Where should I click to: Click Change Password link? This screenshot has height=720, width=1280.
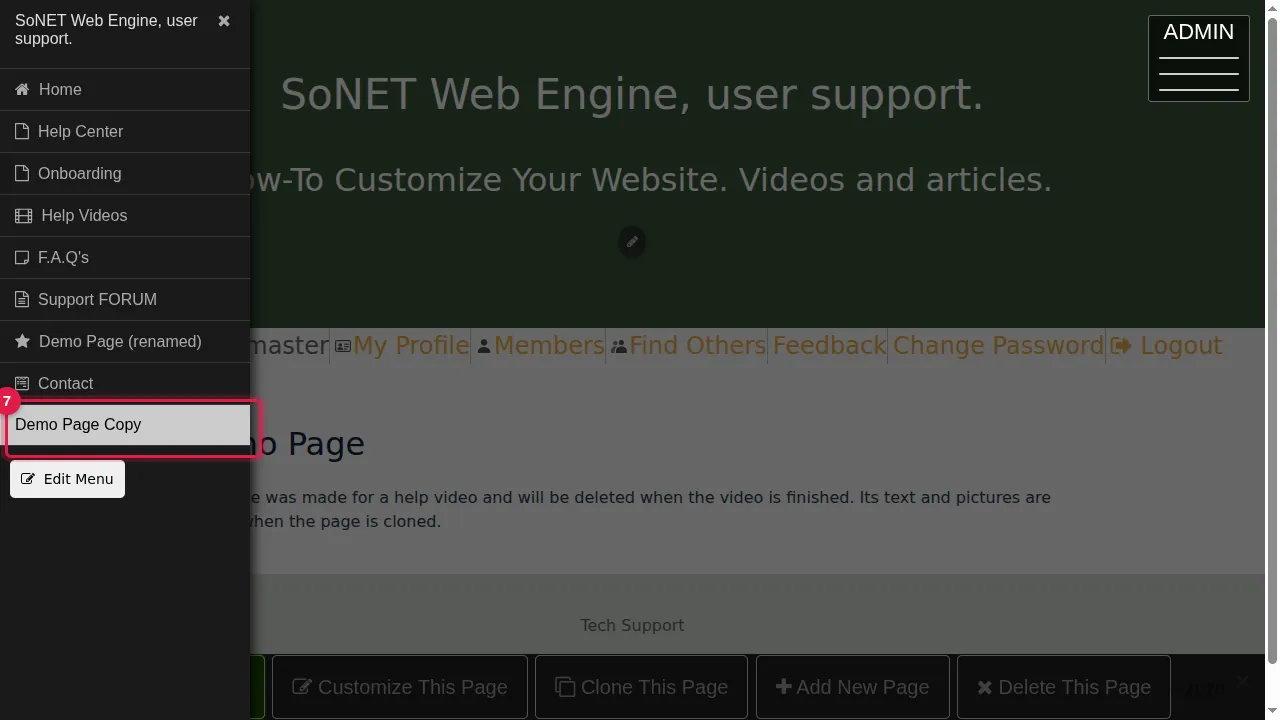998,346
